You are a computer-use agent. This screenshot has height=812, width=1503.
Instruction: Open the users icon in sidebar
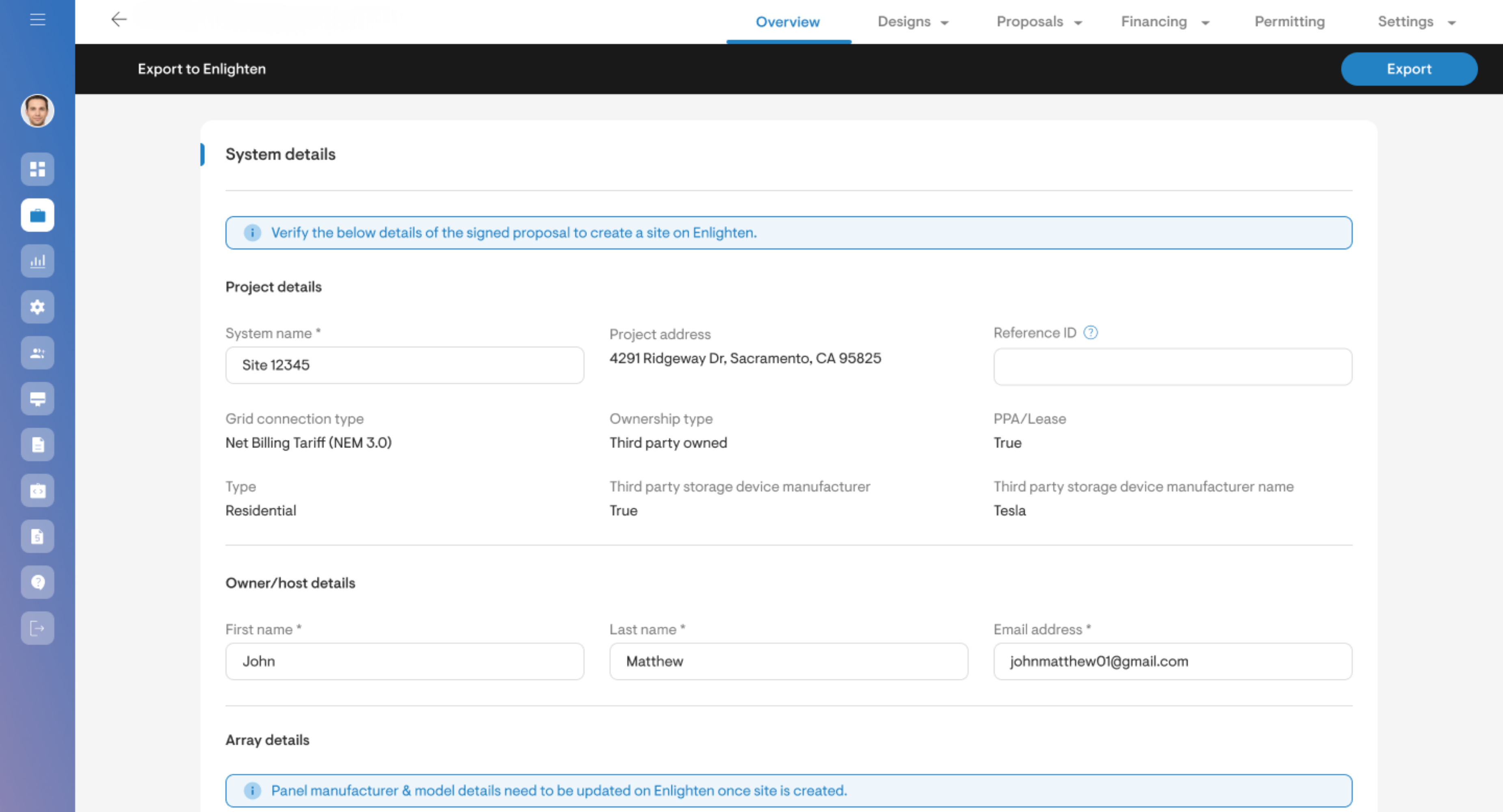tap(37, 353)
